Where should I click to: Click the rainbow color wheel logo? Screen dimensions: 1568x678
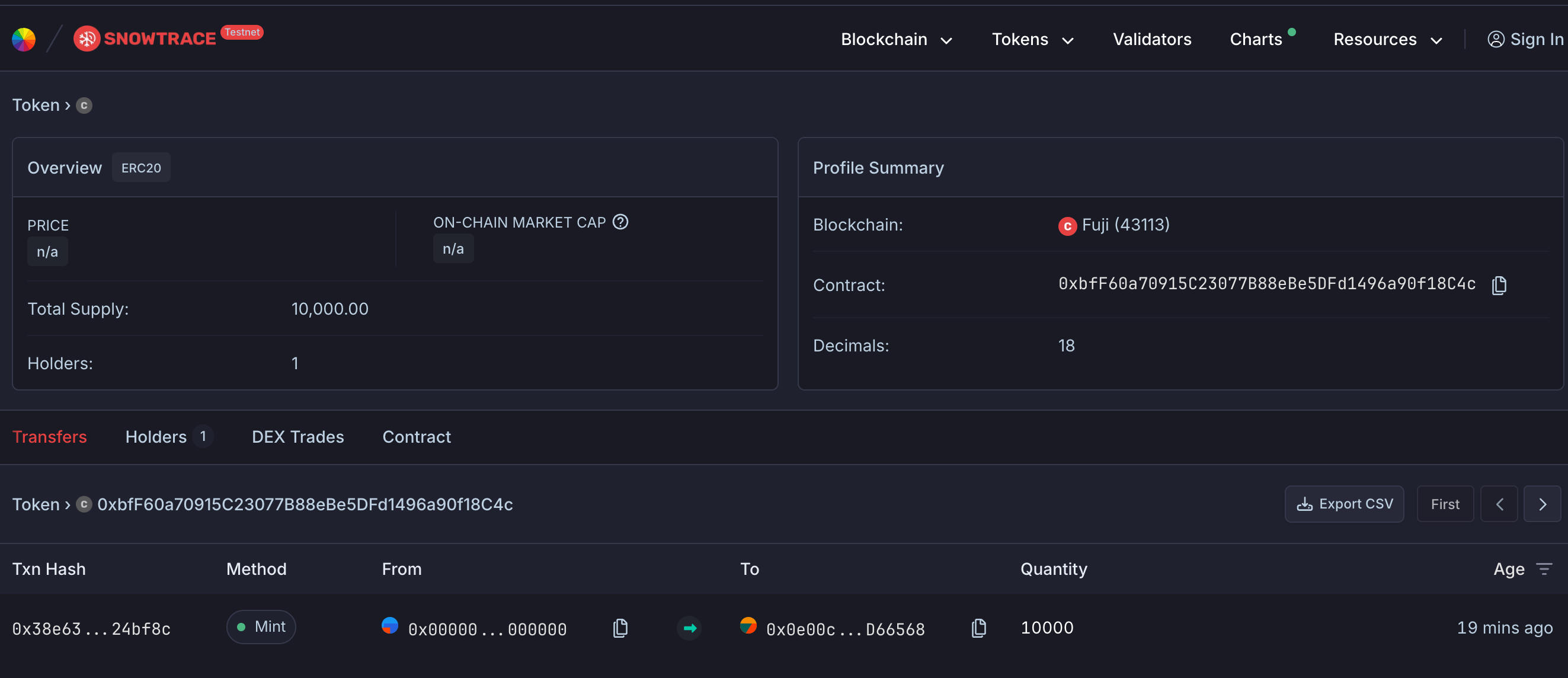pyautogui.click(x=24, y=40)
